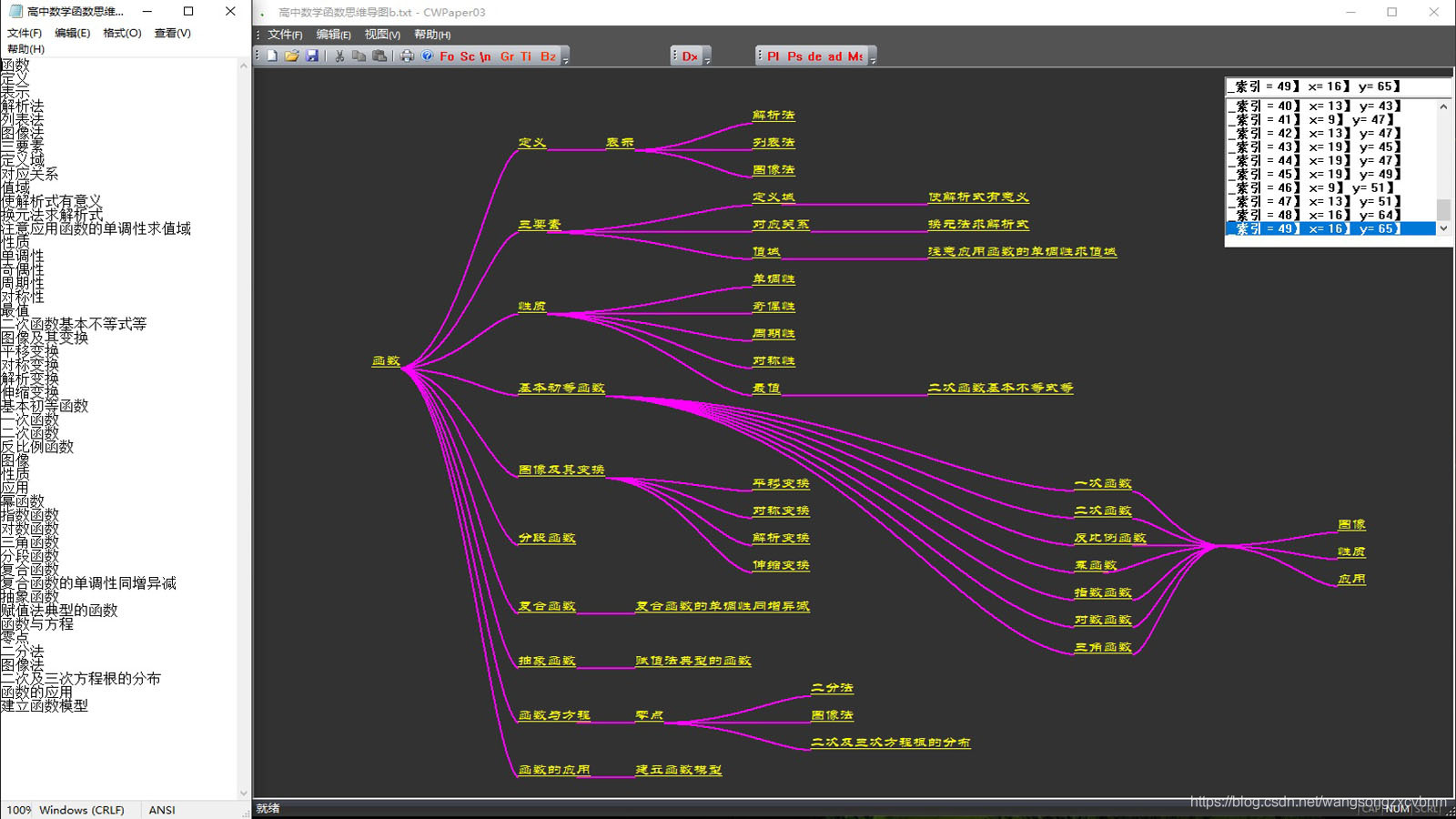Open the 视图(V) menu in CWPaper03

pyautogui.click(x=382, y=35)
